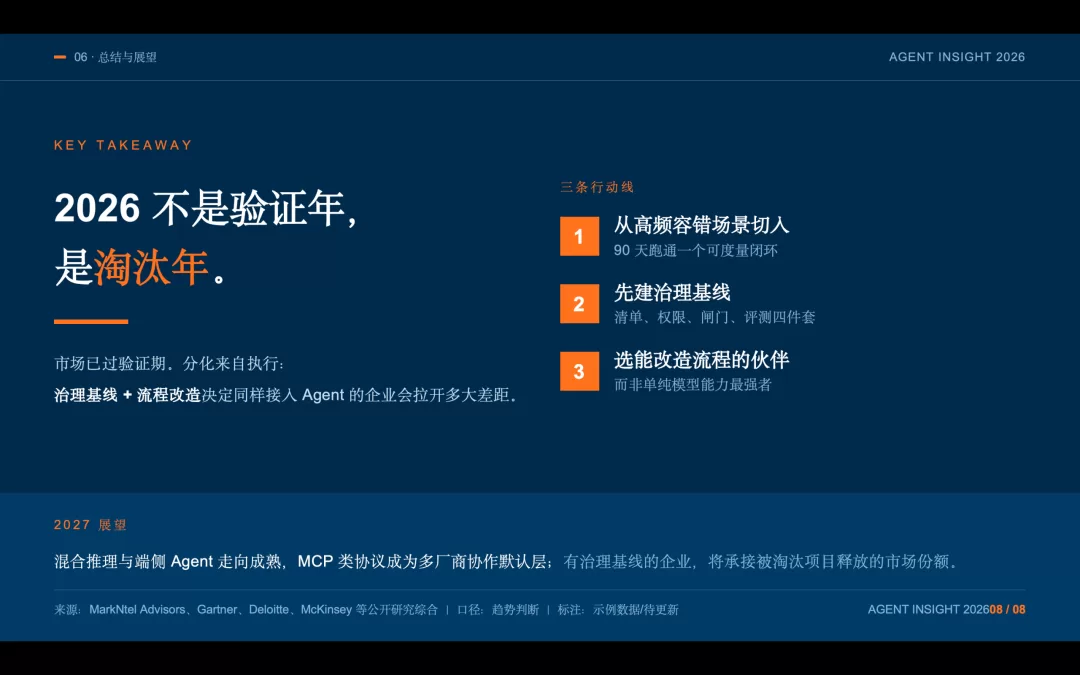Click the heading 选能改造流程的伙伴

701,360
